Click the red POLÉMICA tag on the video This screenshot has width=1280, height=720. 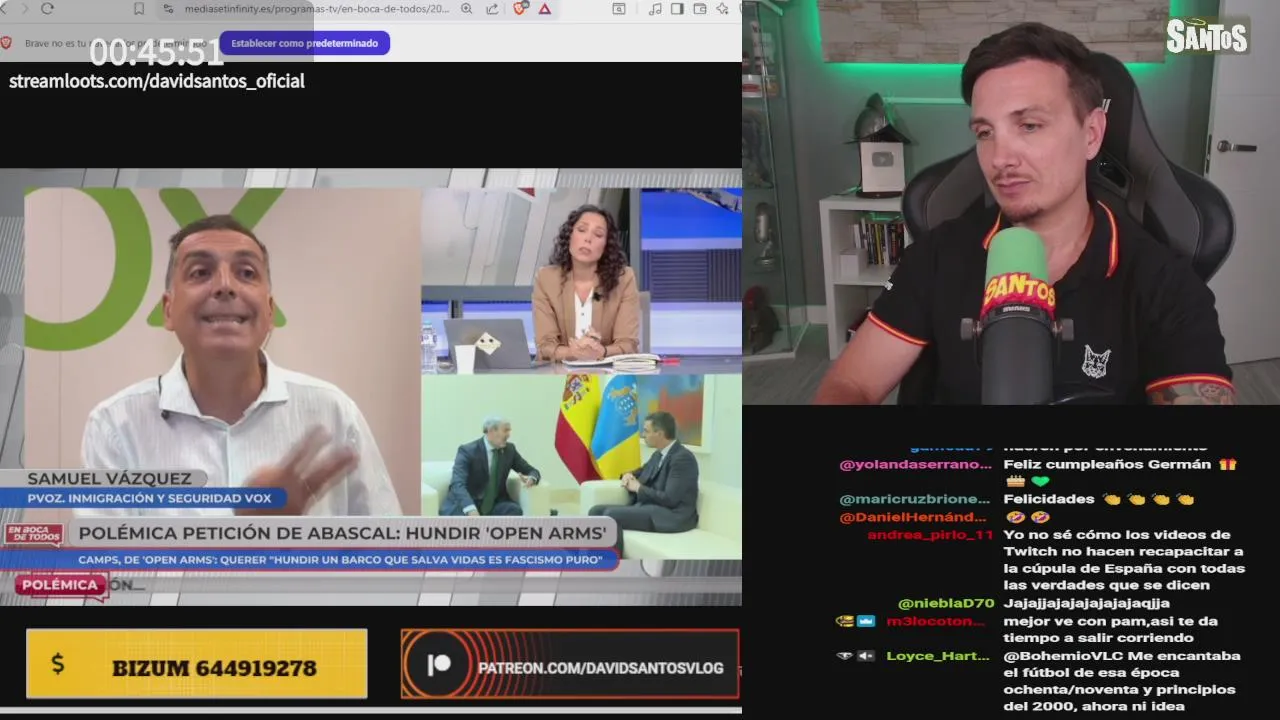click(61, 585)
